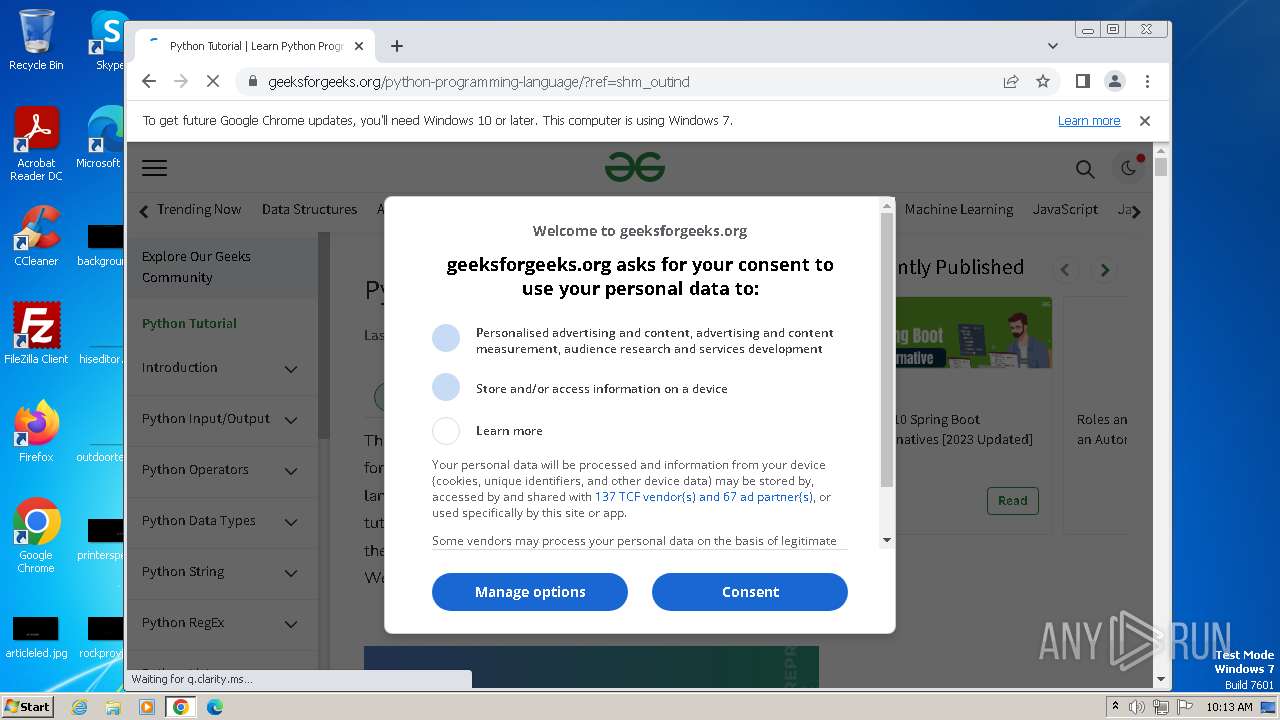
Task: Open Data Structures category
Action: pyautogui.click(x=309, y=210)
